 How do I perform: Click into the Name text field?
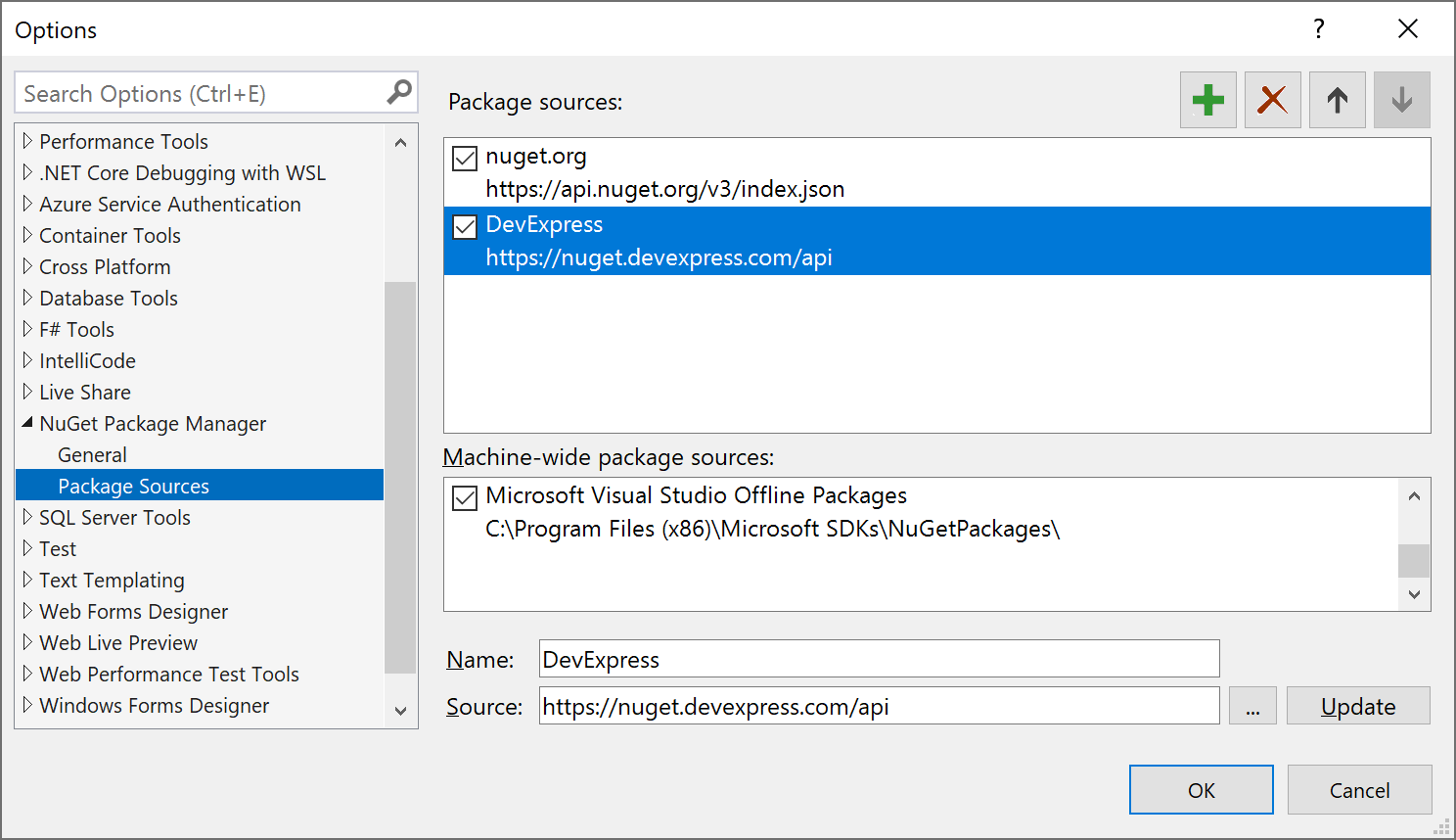pos(879,659)
